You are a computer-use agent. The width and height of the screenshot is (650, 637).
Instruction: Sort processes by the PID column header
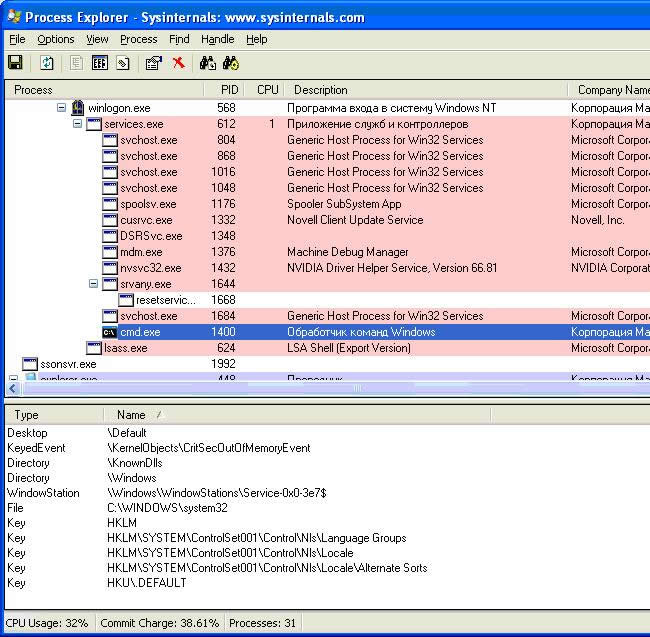(229, 90)
